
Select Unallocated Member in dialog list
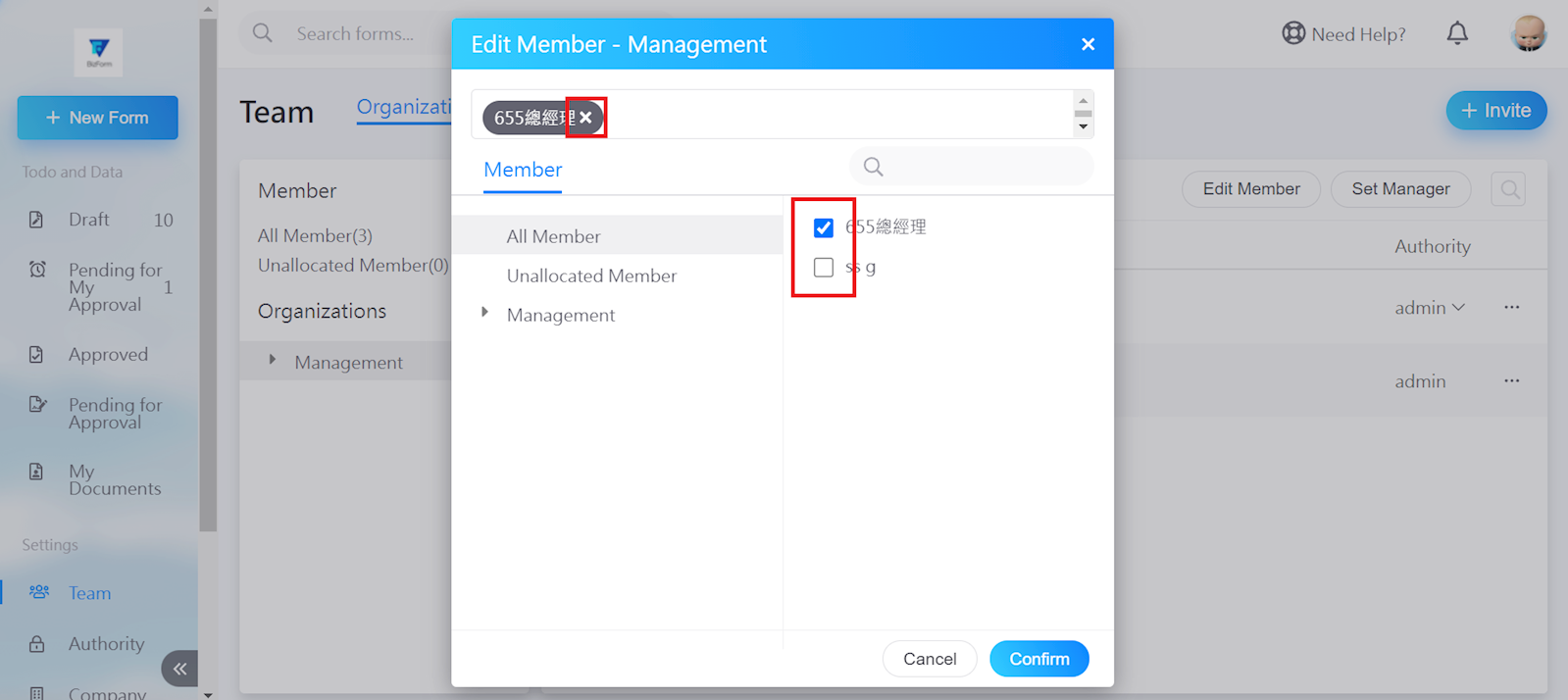click(591, 275)
